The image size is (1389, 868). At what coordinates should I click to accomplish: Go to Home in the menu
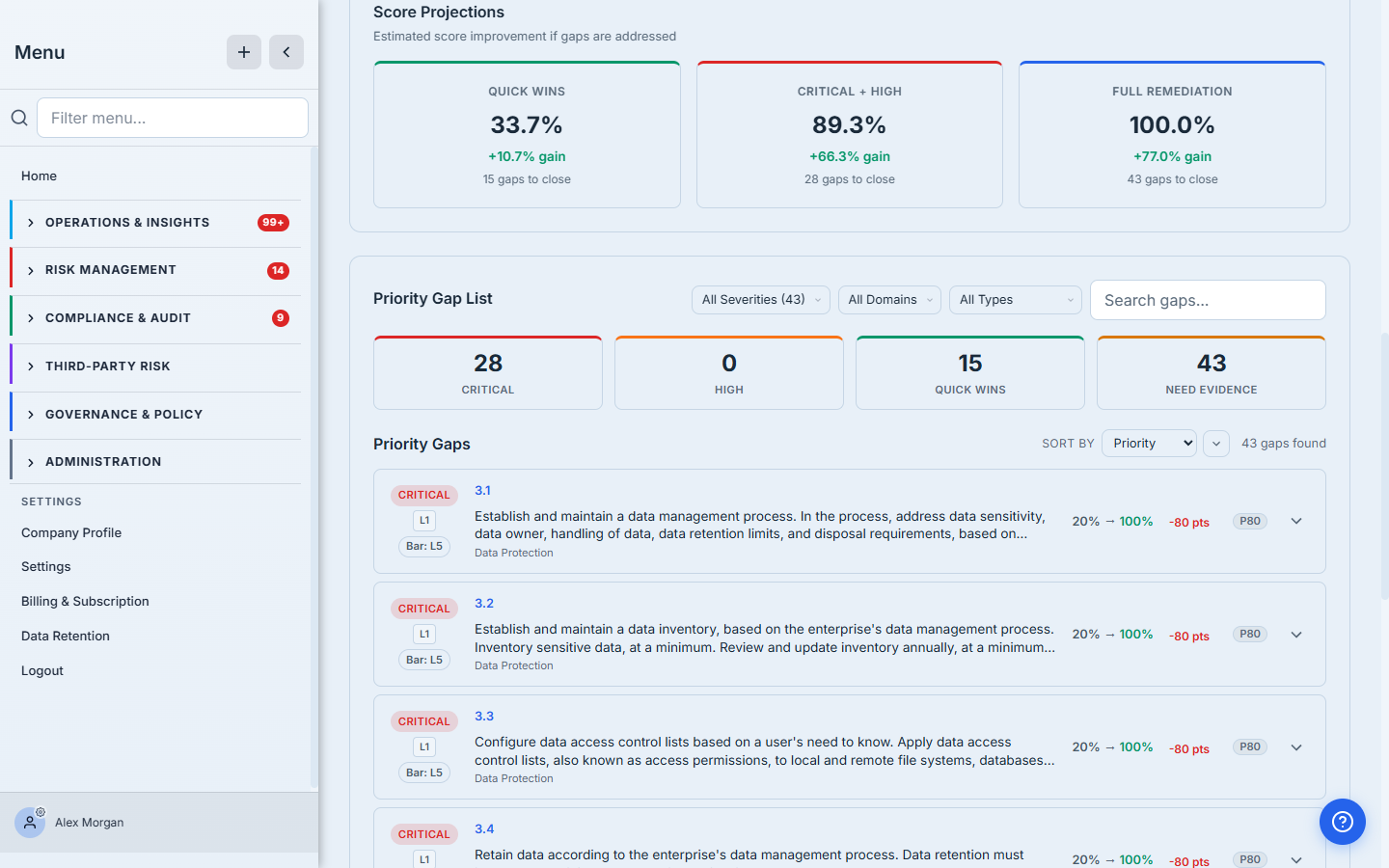[x=39, y=176]
